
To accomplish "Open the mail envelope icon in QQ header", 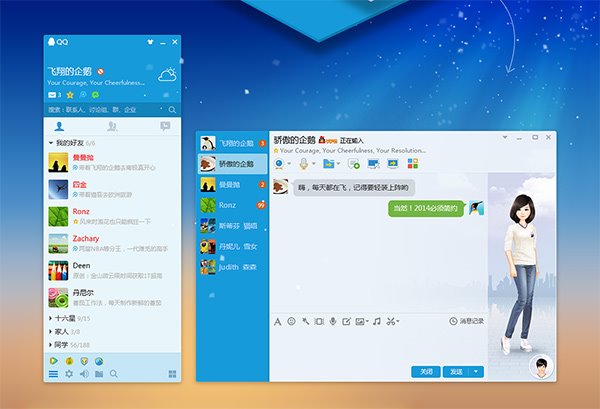I will click(52, 95).
